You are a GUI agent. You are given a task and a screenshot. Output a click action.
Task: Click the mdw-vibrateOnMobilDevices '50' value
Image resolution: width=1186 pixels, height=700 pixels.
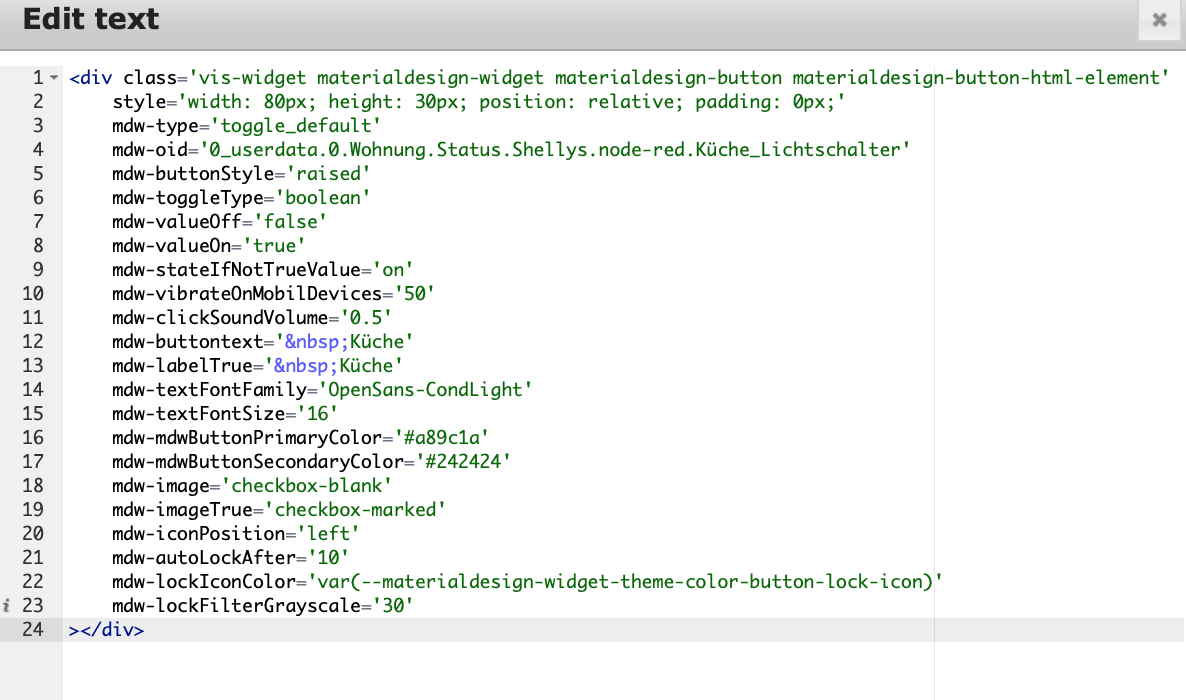[x=414, y=294]
